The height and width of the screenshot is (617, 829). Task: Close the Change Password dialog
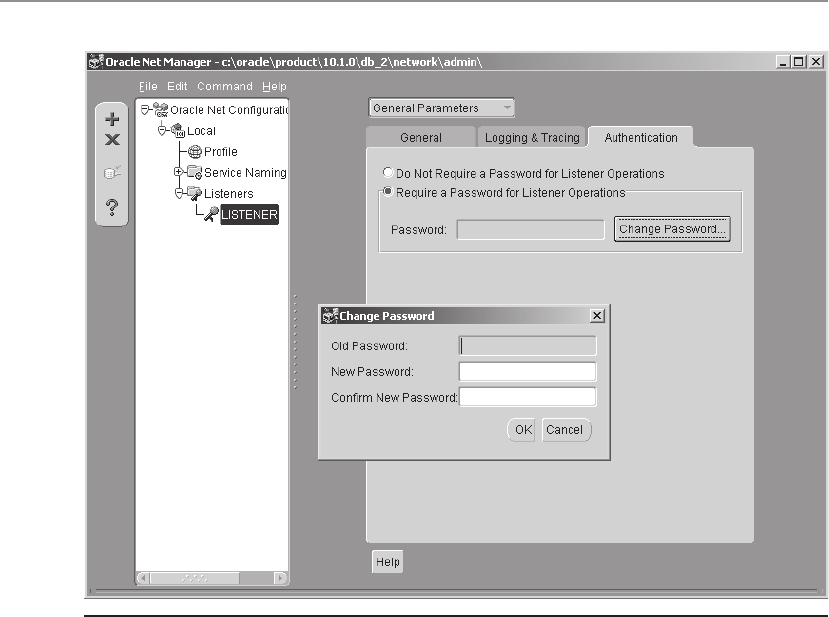[597, 316]
